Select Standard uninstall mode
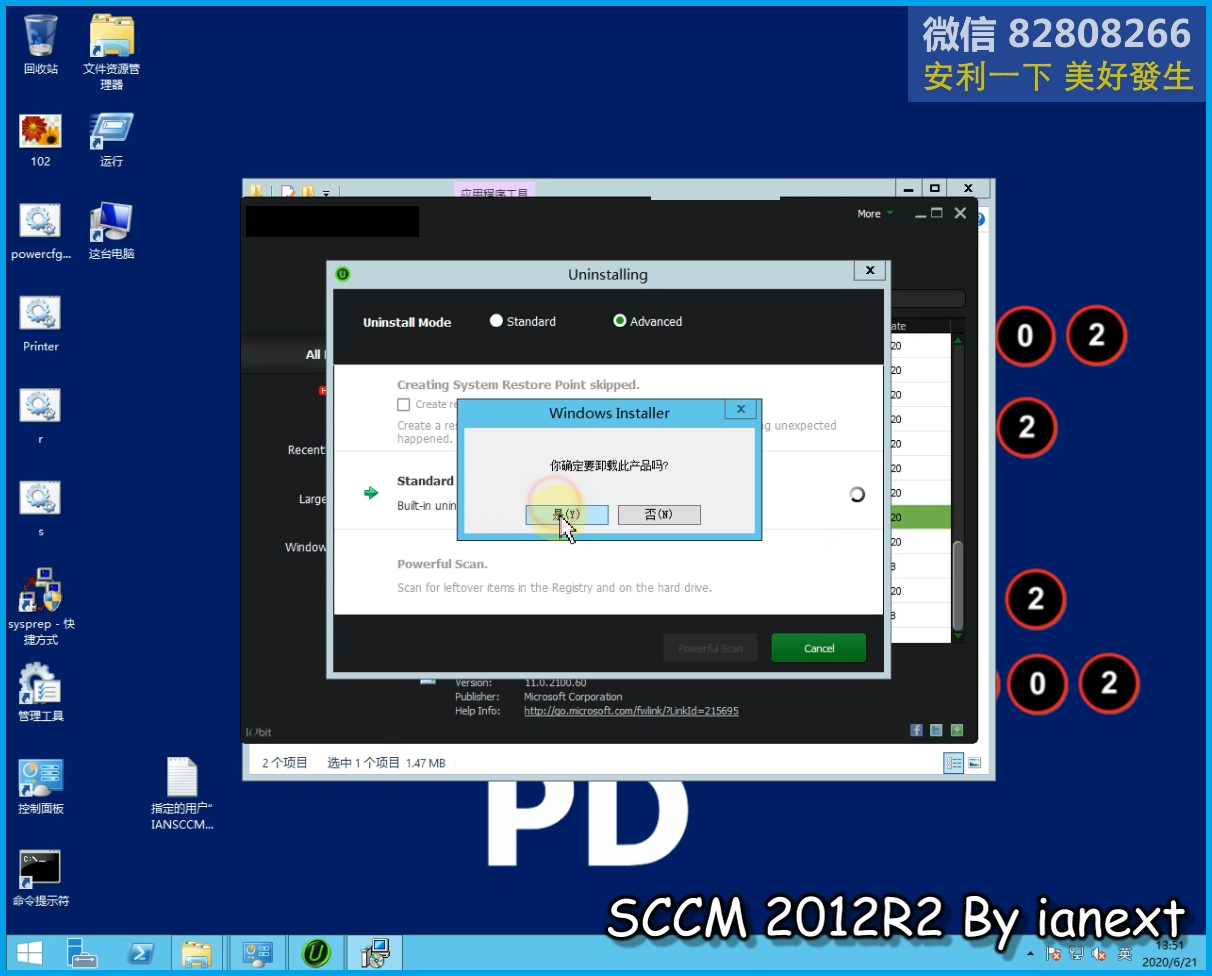The height and width of the screenshot is (976, 1212). (522, 321)
